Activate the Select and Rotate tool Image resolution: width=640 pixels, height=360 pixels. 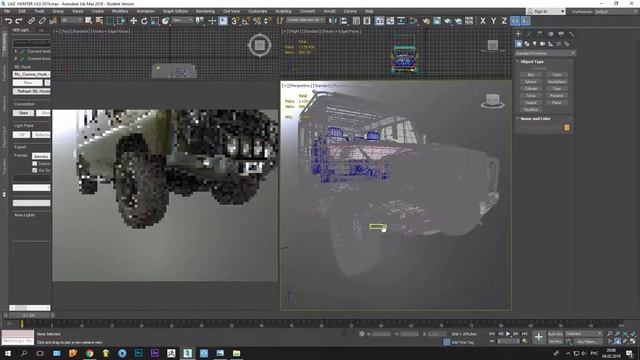click(x=144, y=21)
